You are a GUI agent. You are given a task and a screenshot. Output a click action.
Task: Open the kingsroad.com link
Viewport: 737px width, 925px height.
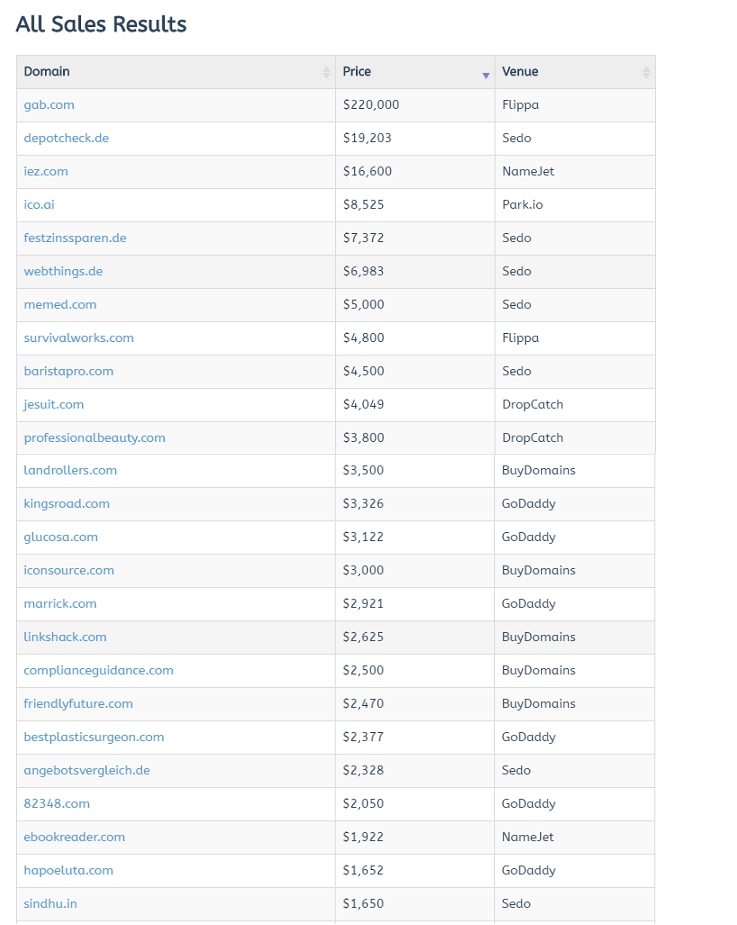pos(66,504)
